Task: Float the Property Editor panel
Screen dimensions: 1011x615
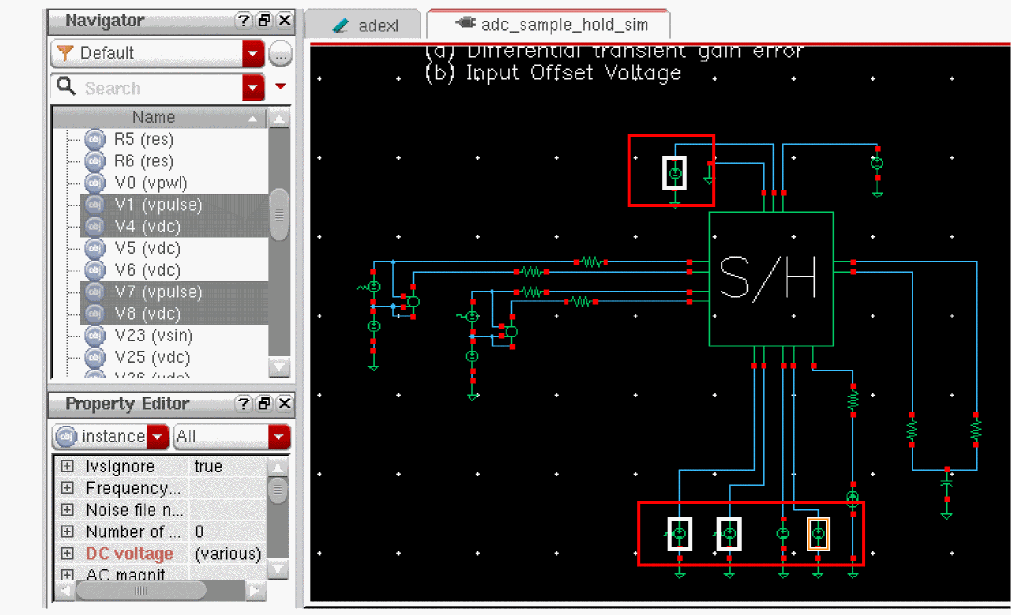Action: [264, 404]
